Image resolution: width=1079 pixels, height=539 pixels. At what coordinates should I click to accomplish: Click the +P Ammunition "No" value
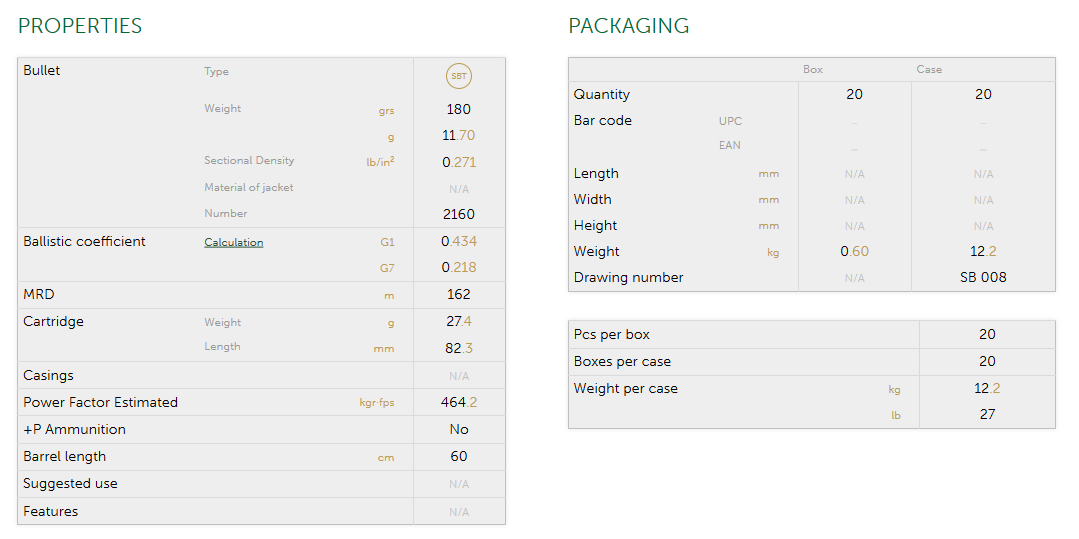pyautogui.click(x=459, y=429)
